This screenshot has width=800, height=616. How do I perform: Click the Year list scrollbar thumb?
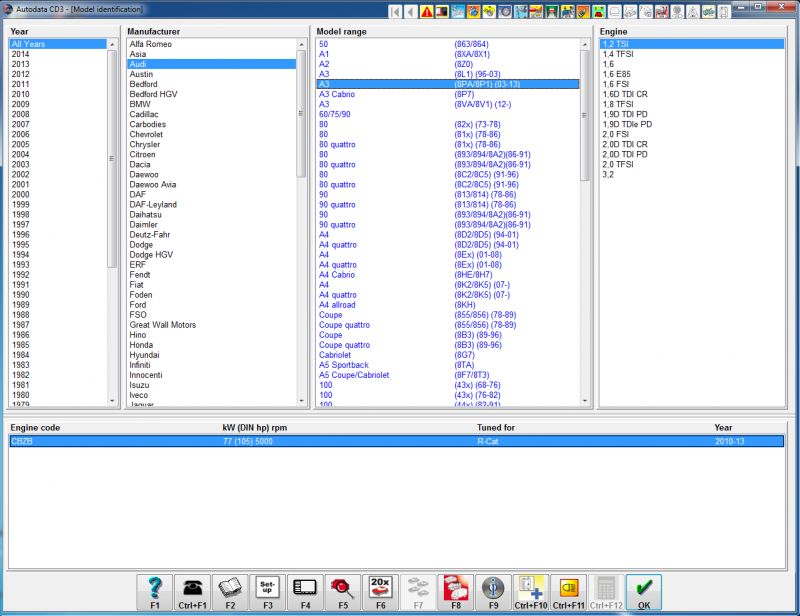pos(112,159)
